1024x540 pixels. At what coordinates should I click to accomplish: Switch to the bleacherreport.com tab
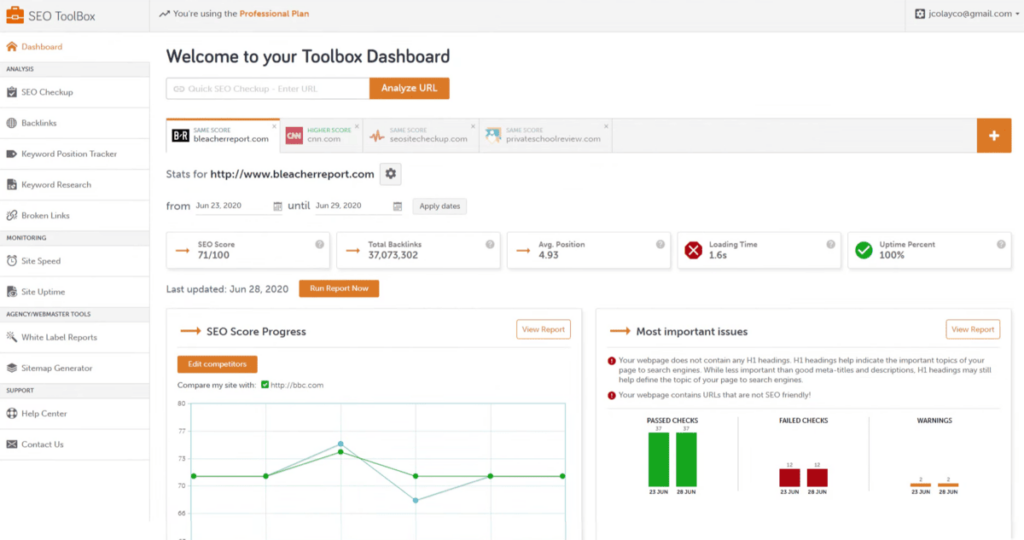point(223,136)
